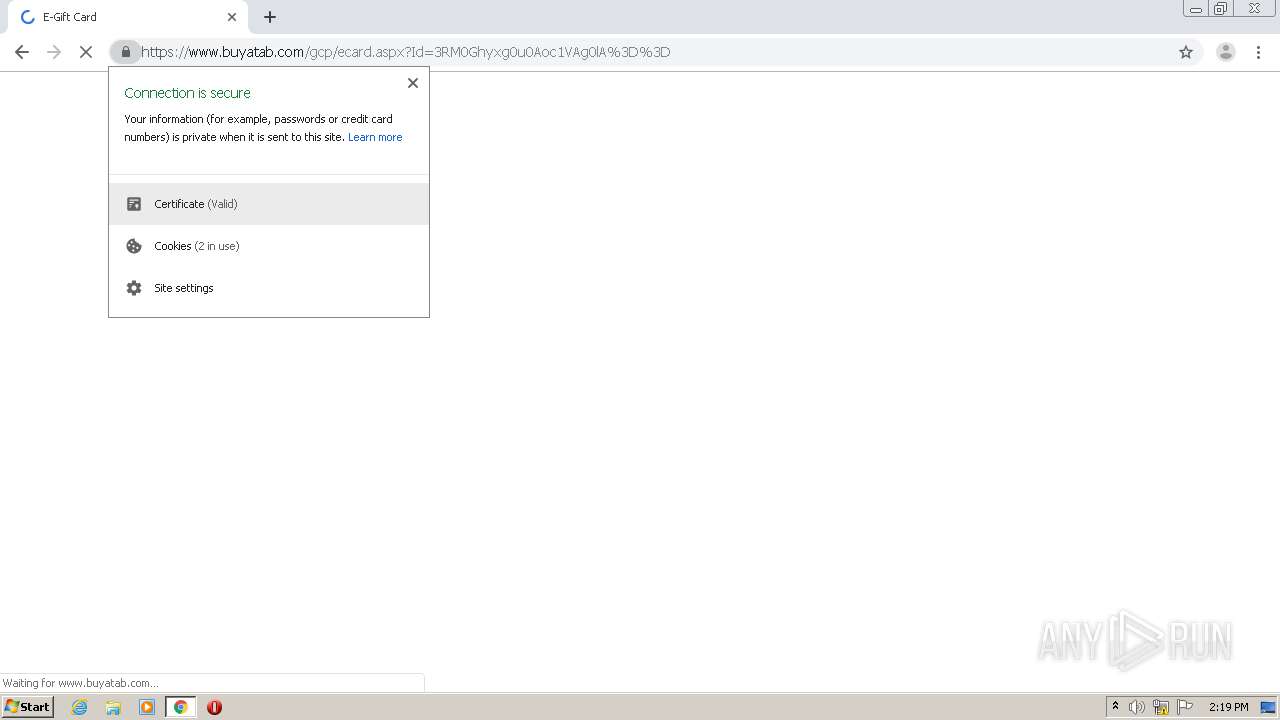Open the Windows Start menu
1280x720 pixels.
click(28, 707)
